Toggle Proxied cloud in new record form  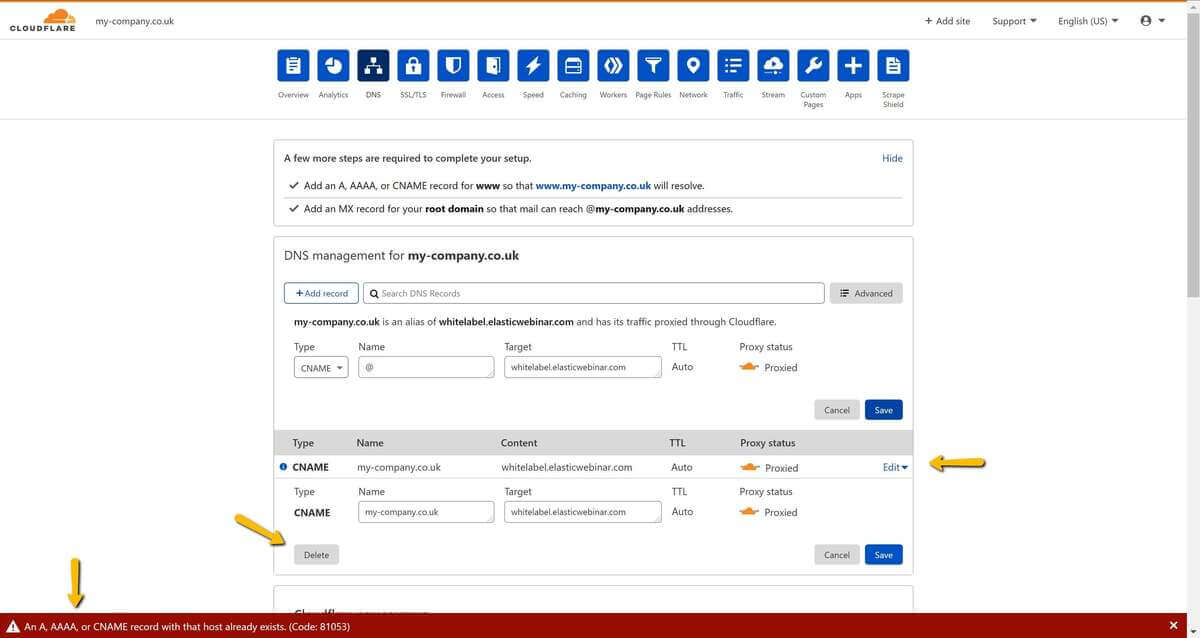tap(750, 367)
